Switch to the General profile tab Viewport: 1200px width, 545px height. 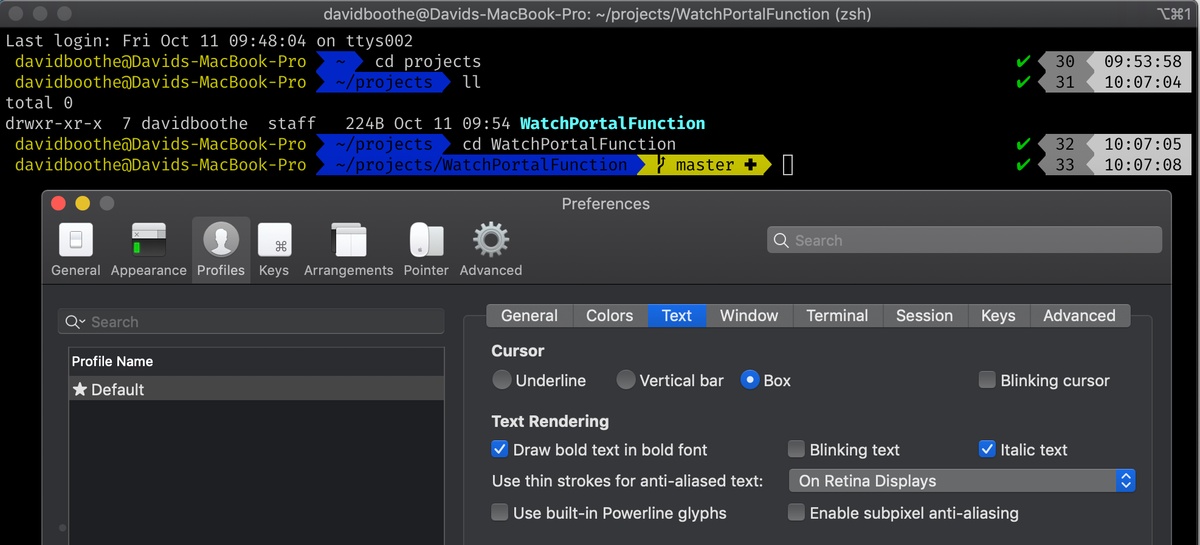(529, 315)
